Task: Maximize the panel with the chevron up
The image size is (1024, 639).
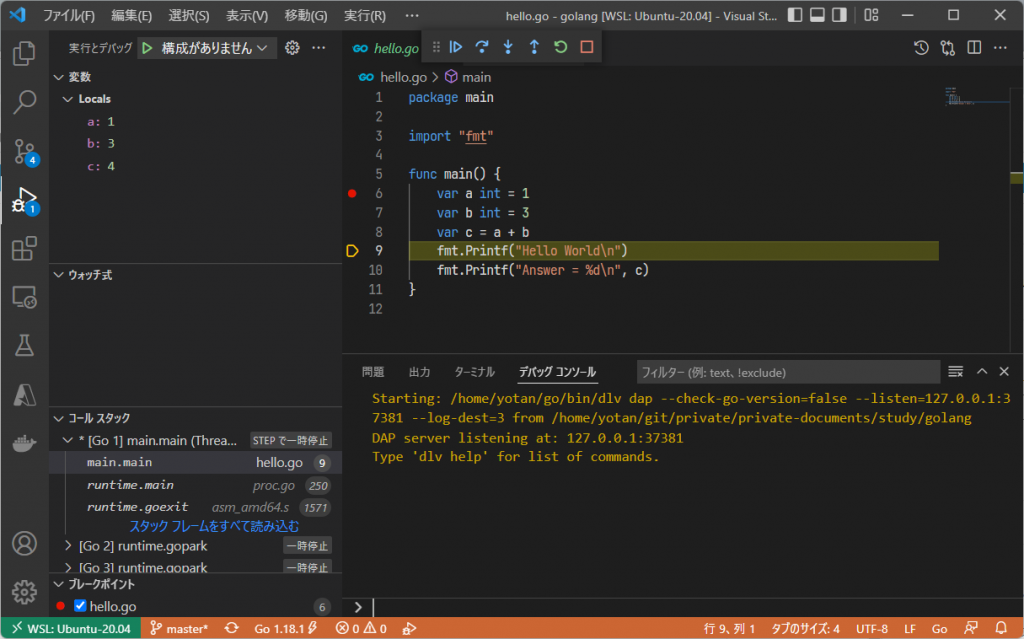Action: coord(982,372)
